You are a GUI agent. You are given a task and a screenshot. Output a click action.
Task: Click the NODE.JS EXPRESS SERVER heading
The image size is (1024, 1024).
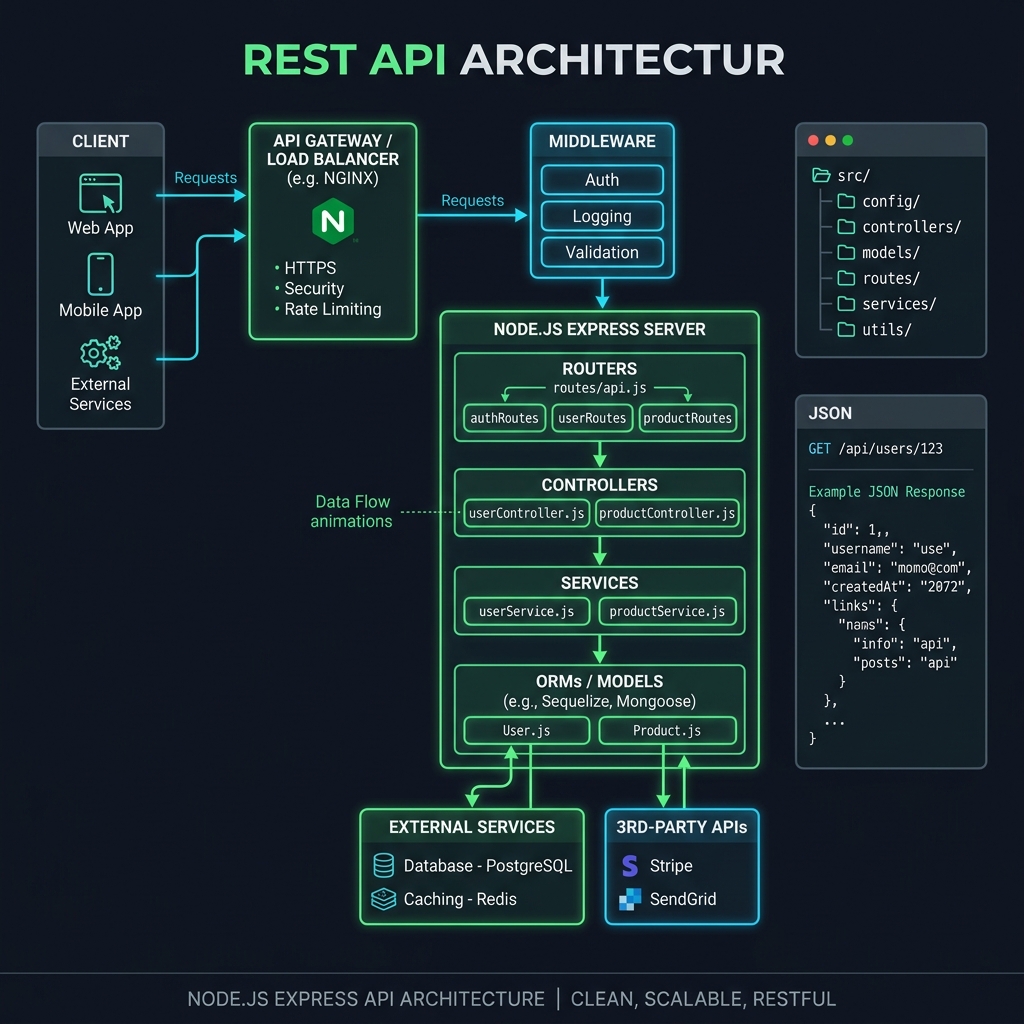(x=600, y=329)
